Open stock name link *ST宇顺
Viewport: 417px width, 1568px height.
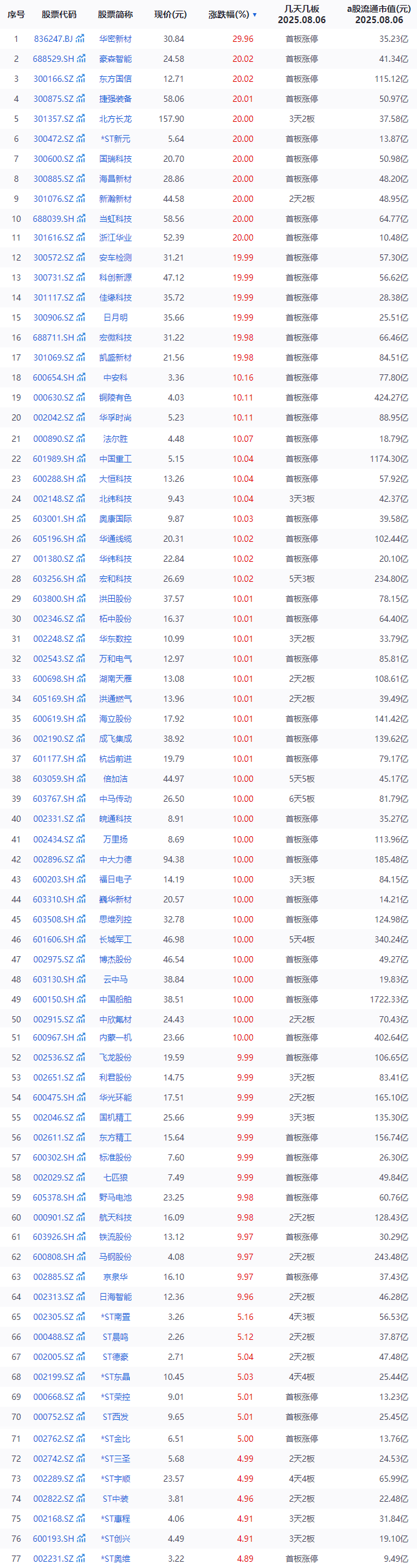point(115,1479)
